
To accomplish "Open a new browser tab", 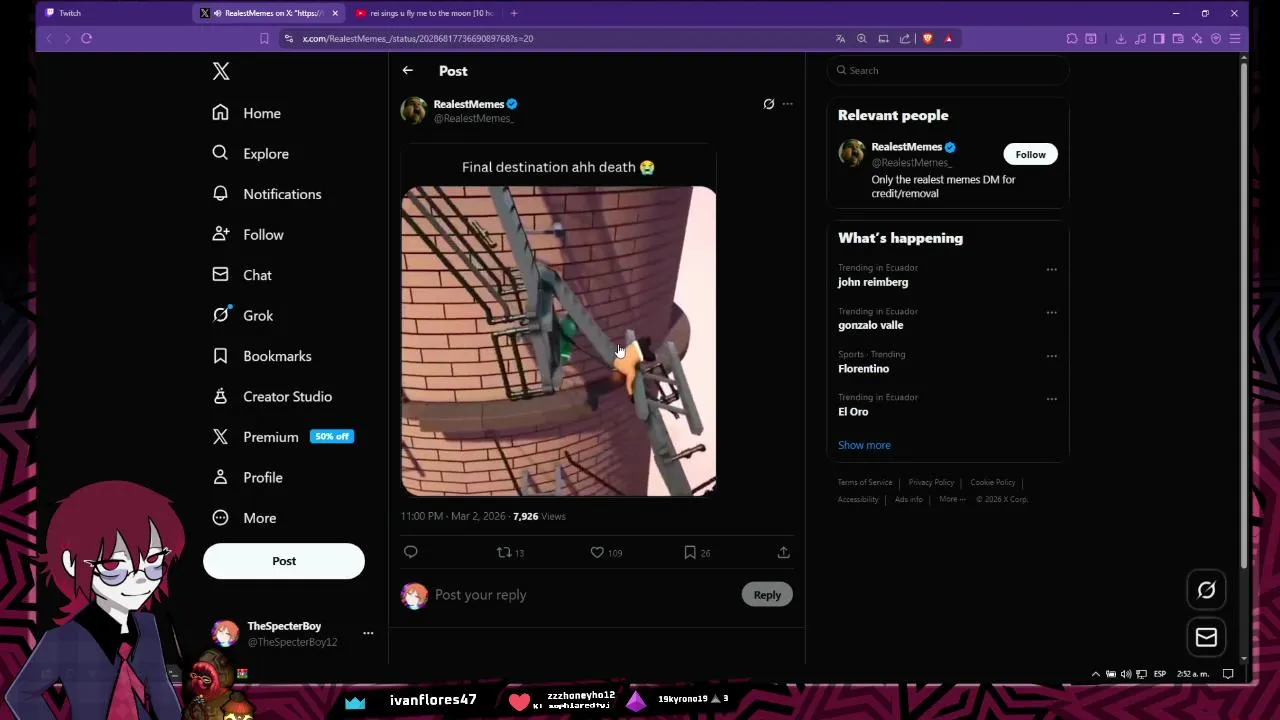I will [x=514, y=13].
